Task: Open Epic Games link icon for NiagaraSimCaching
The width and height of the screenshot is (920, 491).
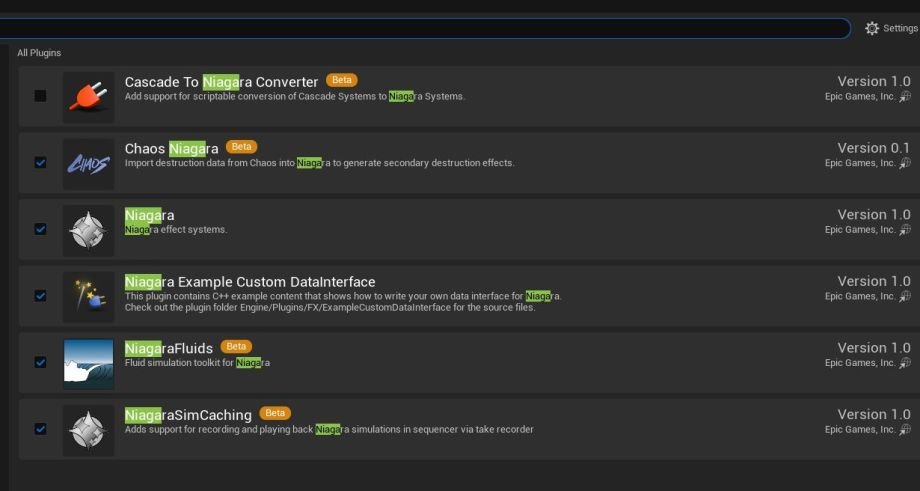Action: point(905,429)
